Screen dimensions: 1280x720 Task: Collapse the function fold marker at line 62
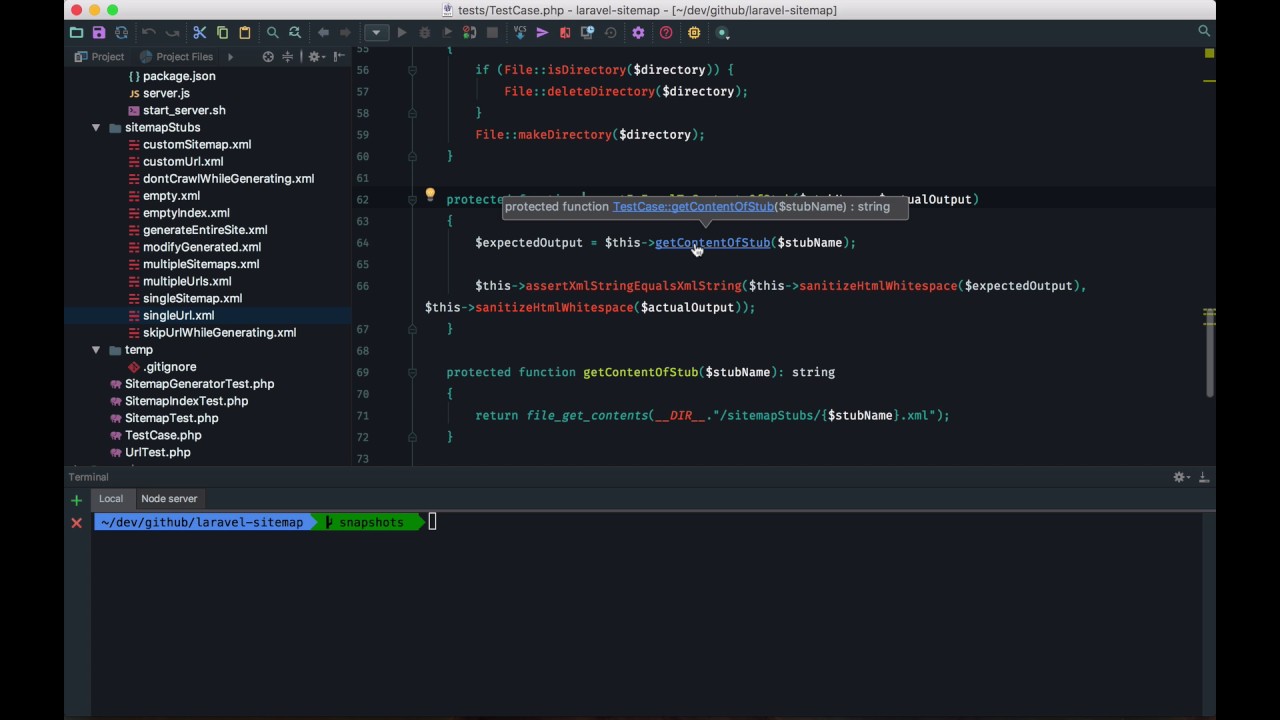(412, 200)
